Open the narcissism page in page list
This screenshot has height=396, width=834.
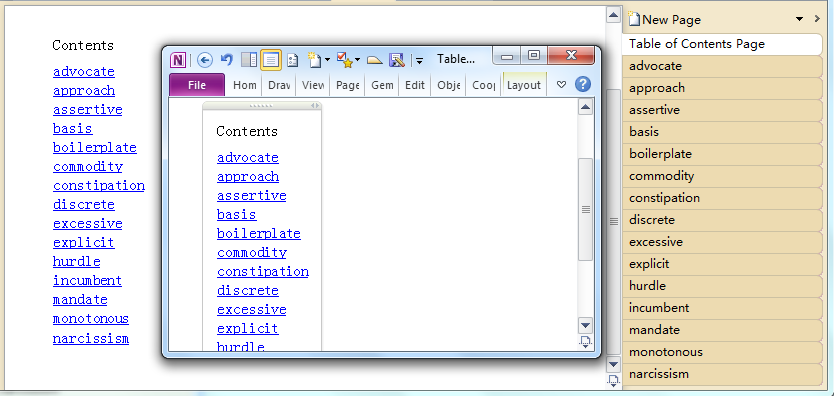pos(722,374)
